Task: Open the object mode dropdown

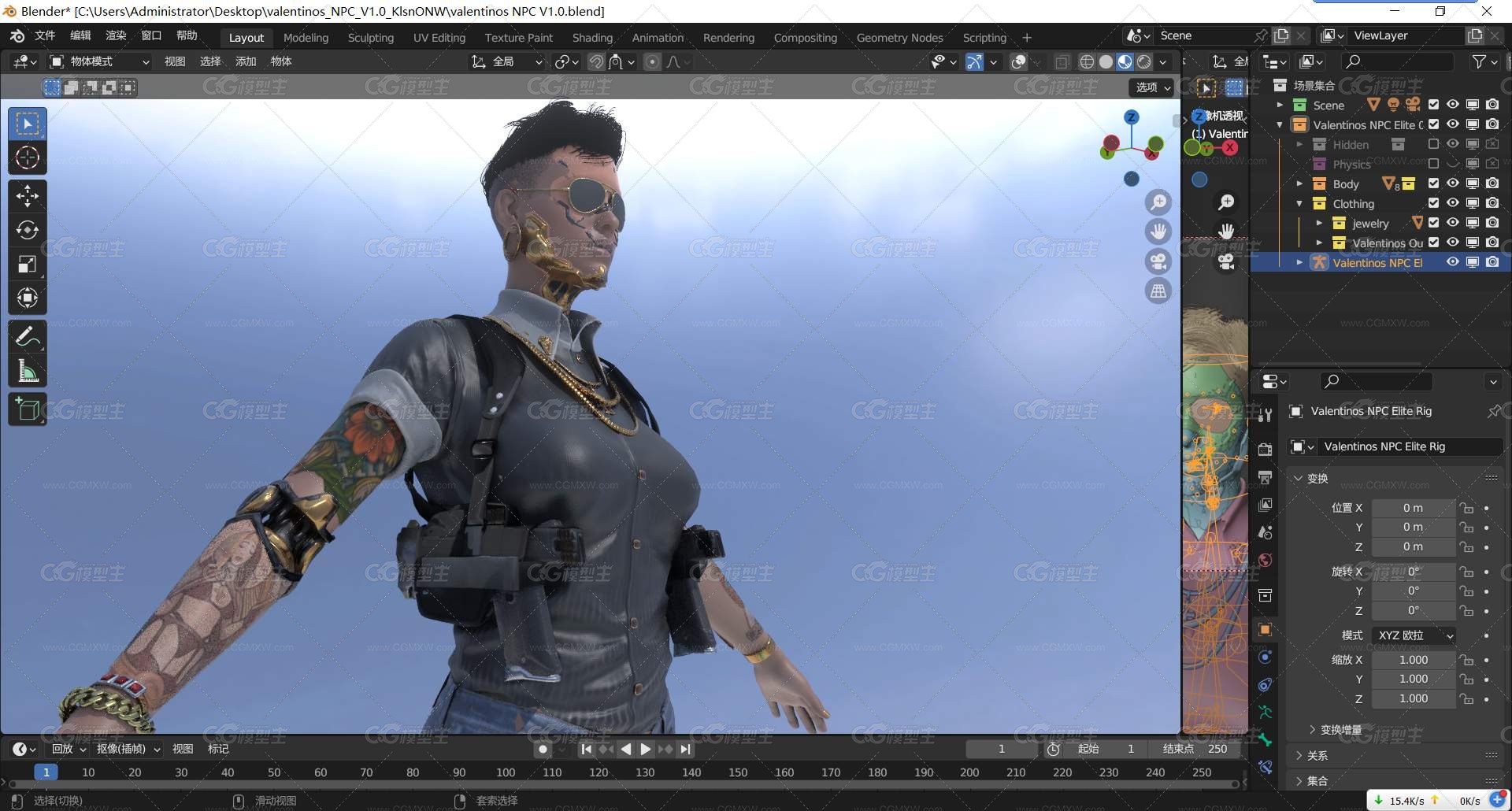Action: coord(99,61)
